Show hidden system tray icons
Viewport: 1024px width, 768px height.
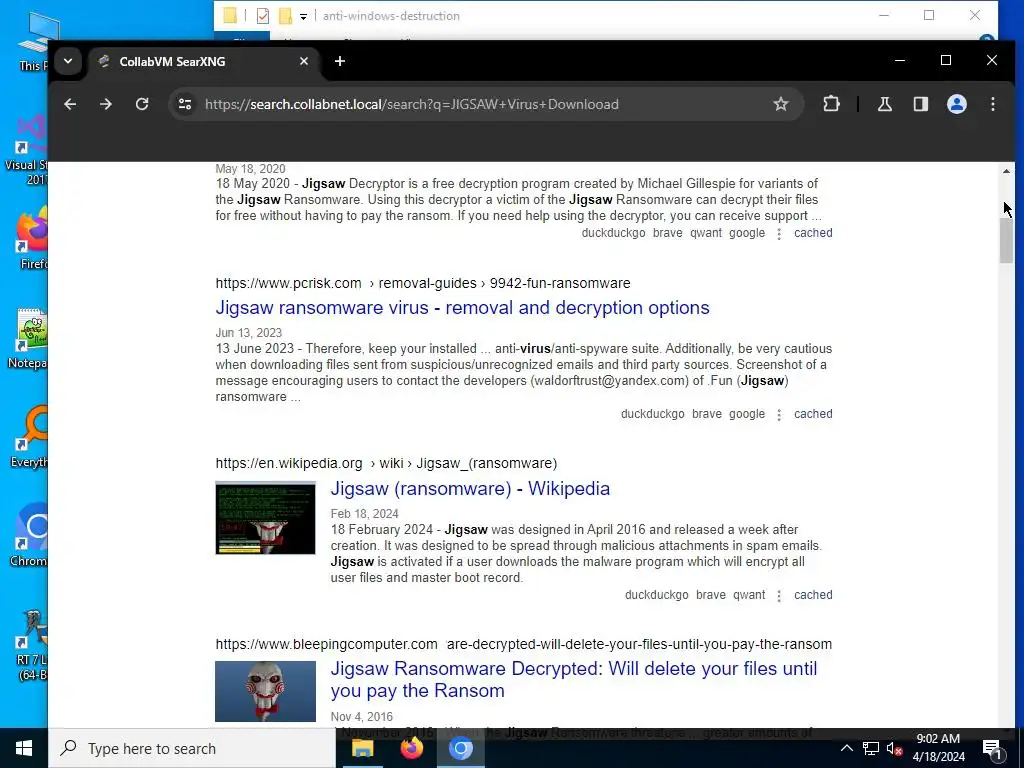[846, 748]
